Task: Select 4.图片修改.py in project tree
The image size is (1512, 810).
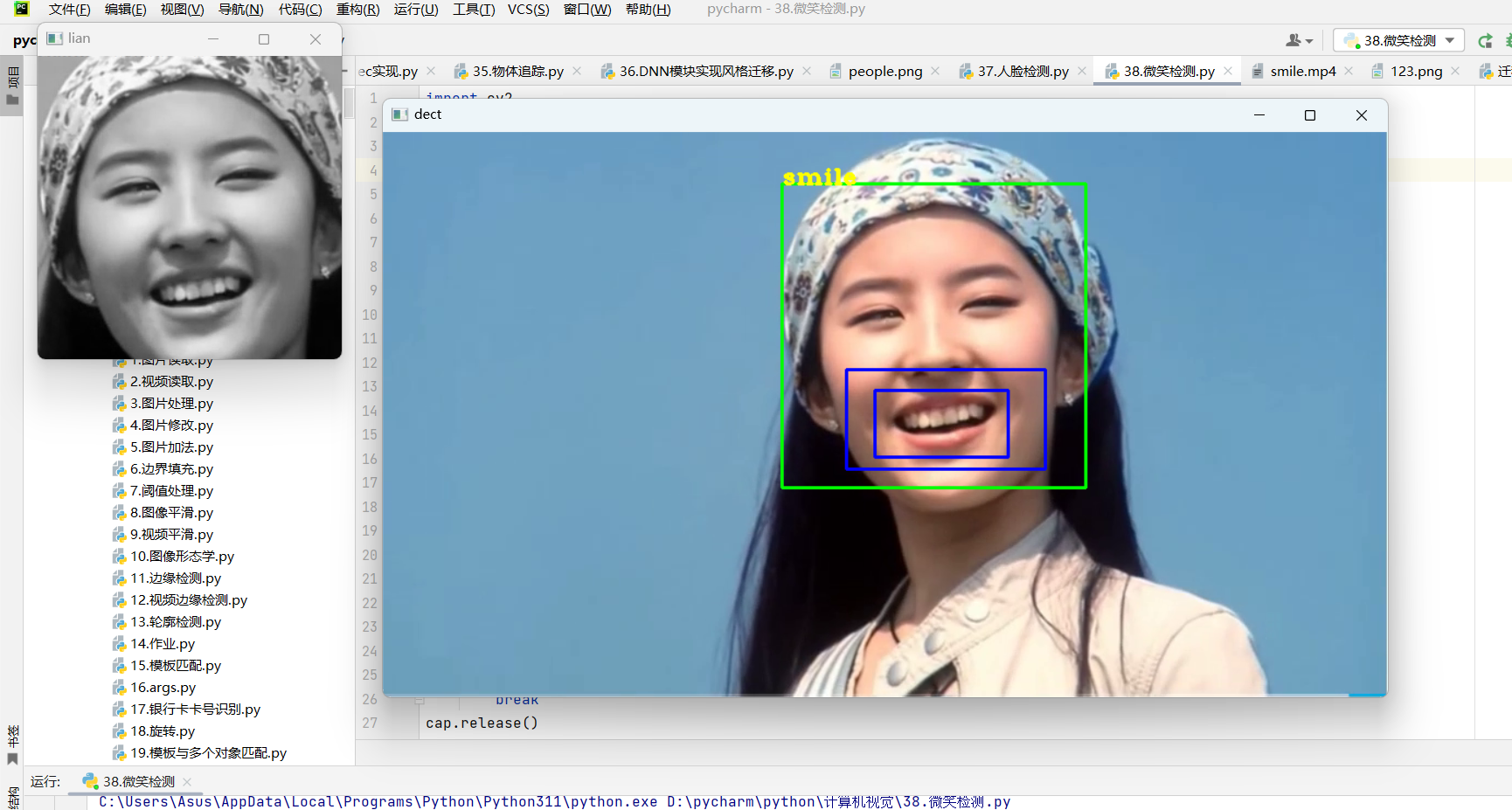Action: point(163,426)
